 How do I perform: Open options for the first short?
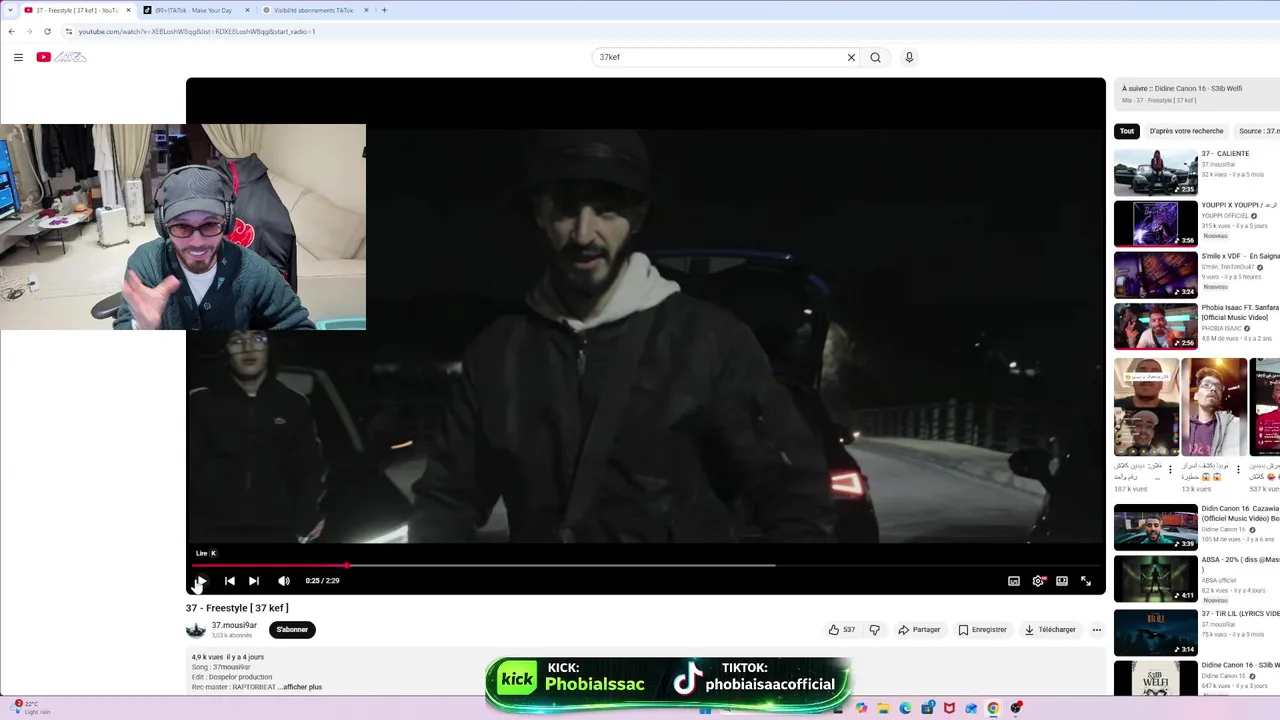1170,469
